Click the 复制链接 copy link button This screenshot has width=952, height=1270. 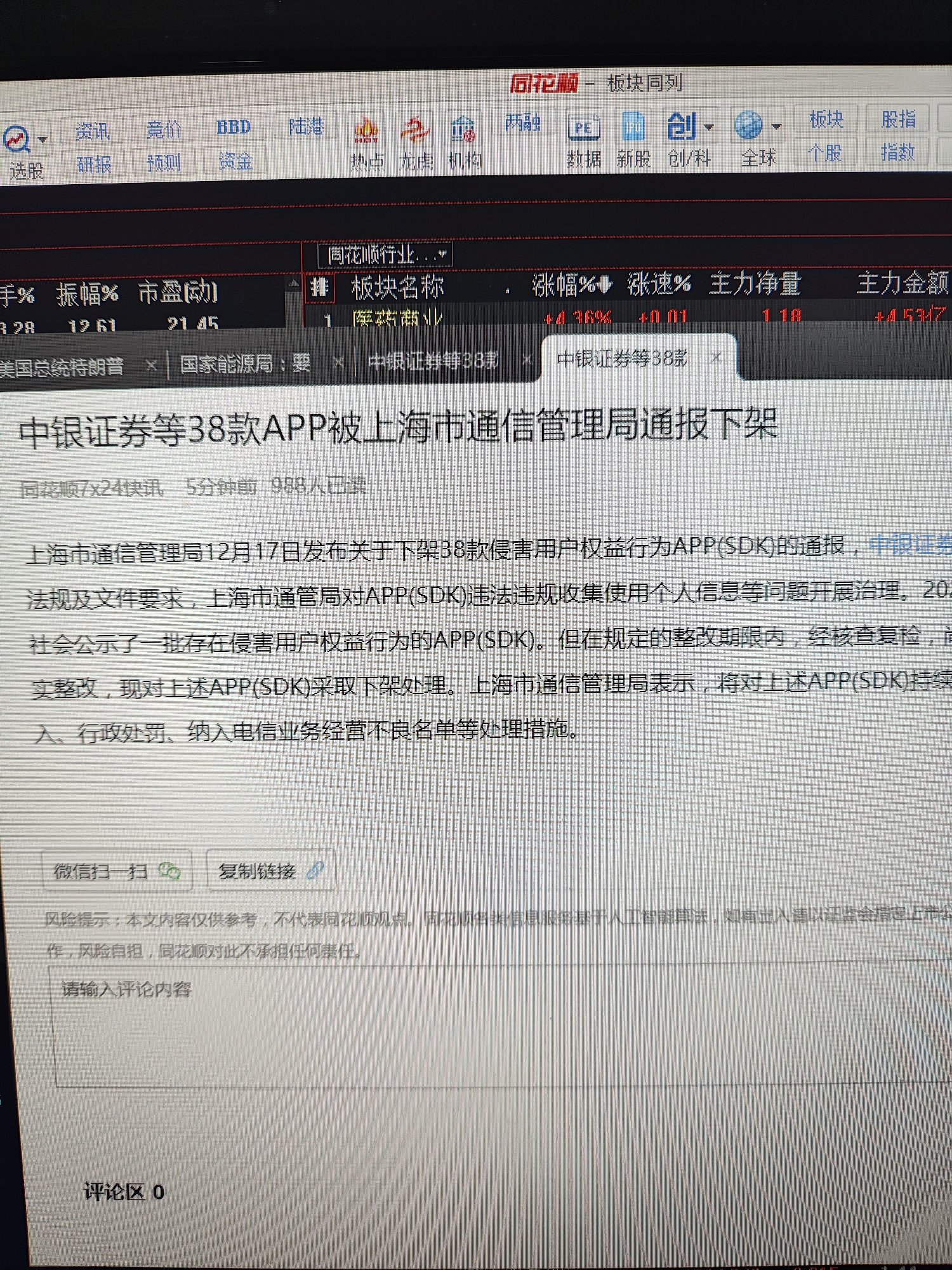[x=271, y=870]
